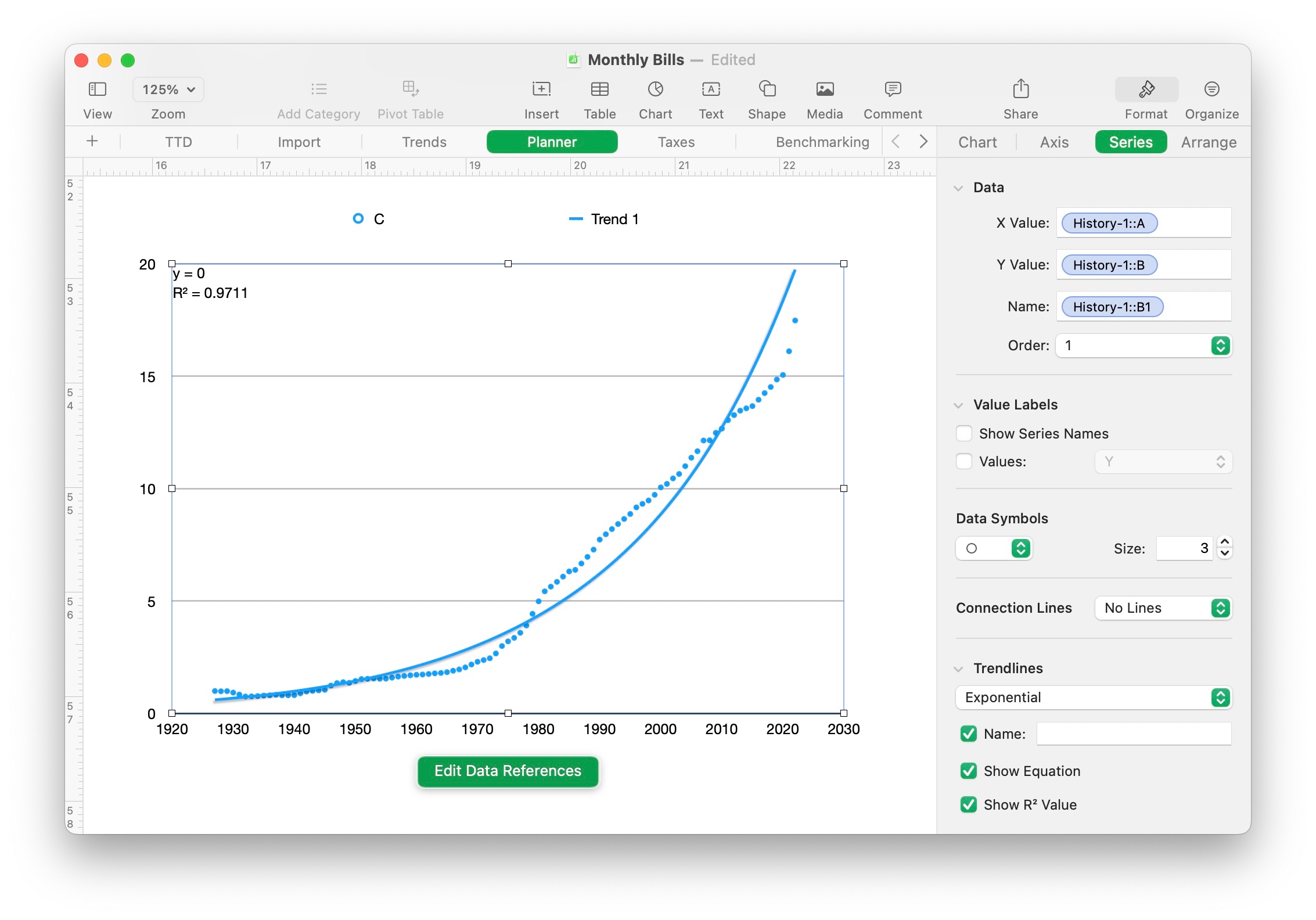
Task: Disable the Show Equation checkbox
Action: pyautogui.click(x=968, y=771)
